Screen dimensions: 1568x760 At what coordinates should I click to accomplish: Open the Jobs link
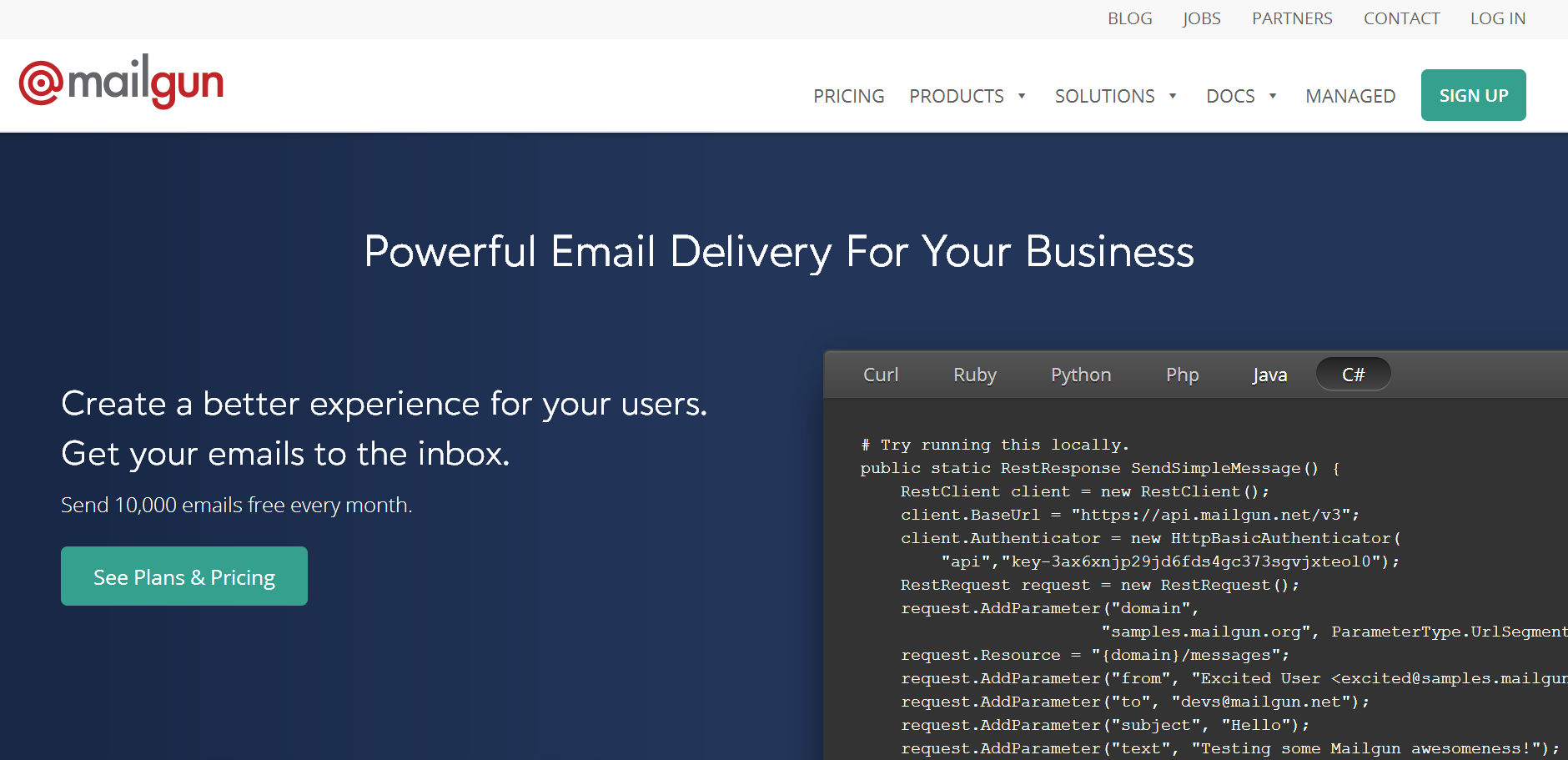(1201, 18)
